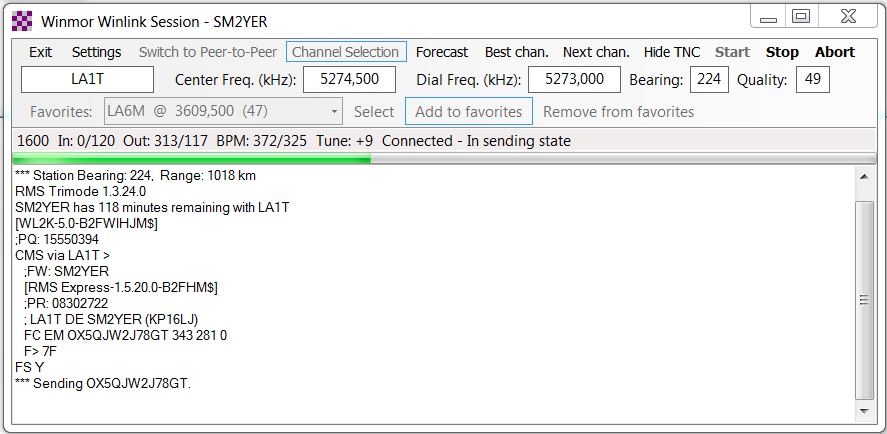Click log line F> 7F
Viewport: 887px width, 434px height.
click(x=40, y=351)
